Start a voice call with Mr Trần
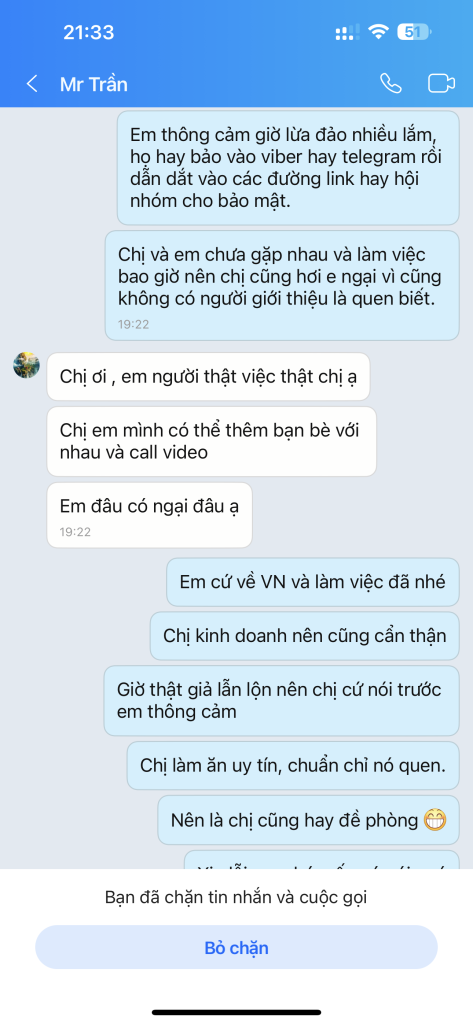Viewport: 473px width, 1024px height. (391, 84)
